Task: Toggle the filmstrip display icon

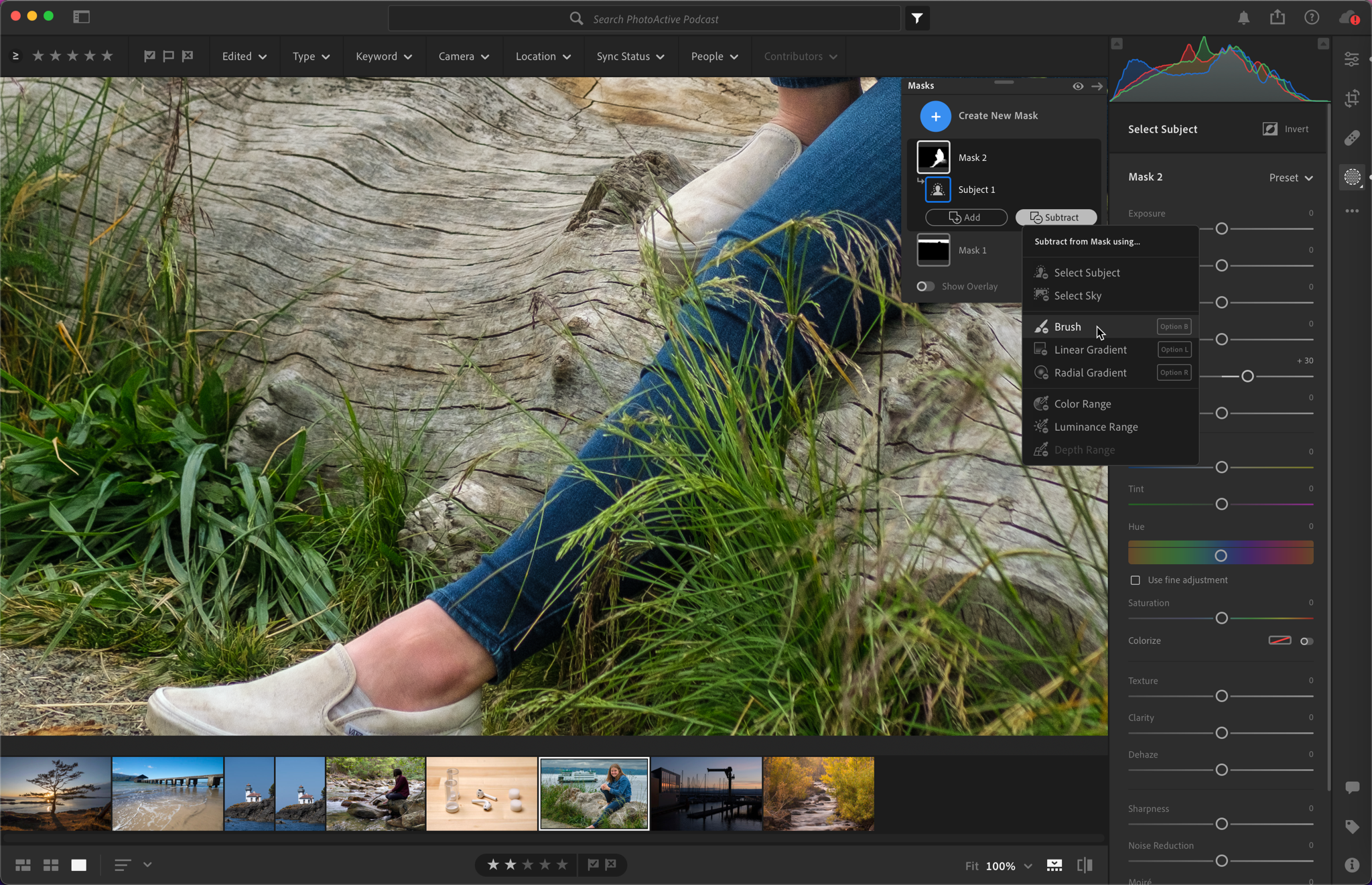Action: (x=1054, y=865)
